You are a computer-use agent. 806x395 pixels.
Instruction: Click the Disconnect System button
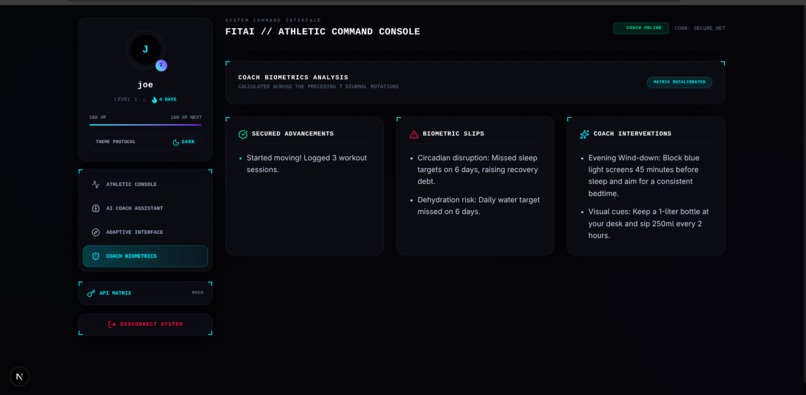coord(145,324)
